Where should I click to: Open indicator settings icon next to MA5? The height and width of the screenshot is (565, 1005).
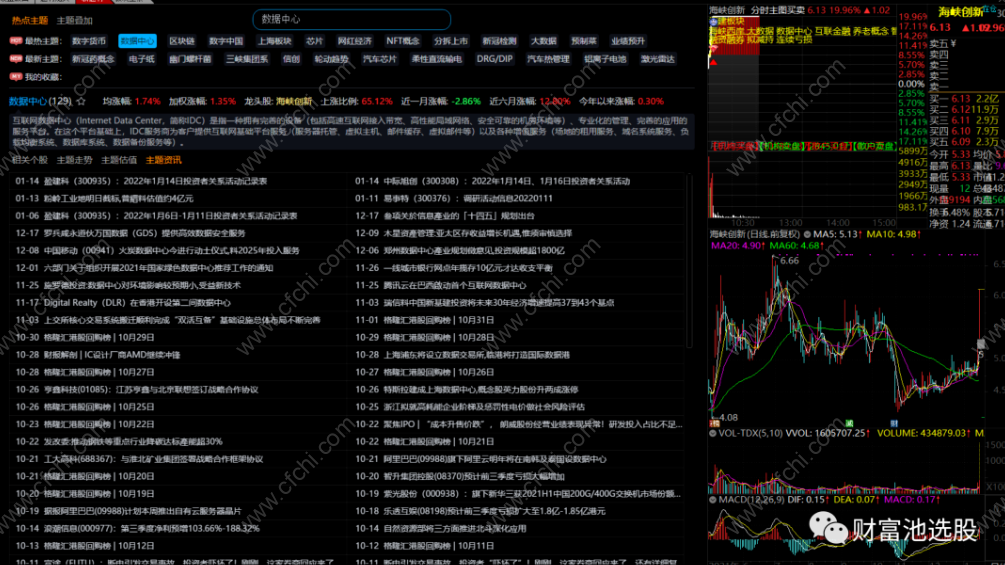[807, 234]
